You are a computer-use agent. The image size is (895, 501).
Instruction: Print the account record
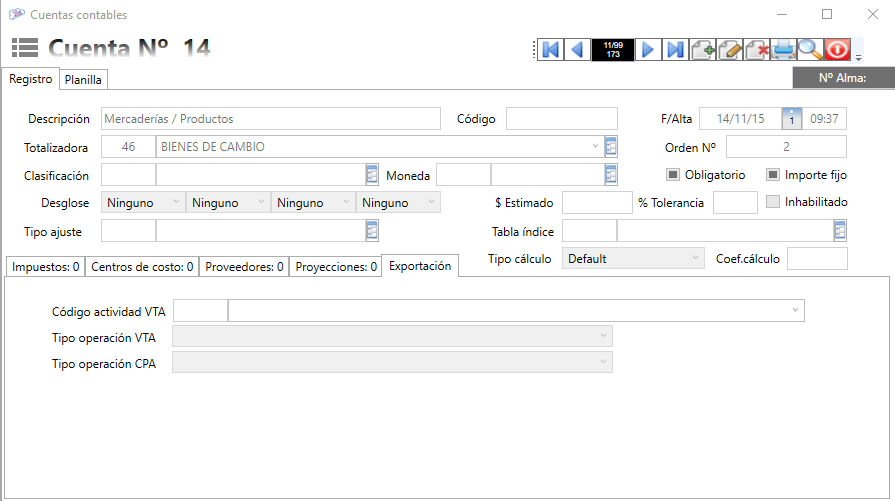pos(783,49)
